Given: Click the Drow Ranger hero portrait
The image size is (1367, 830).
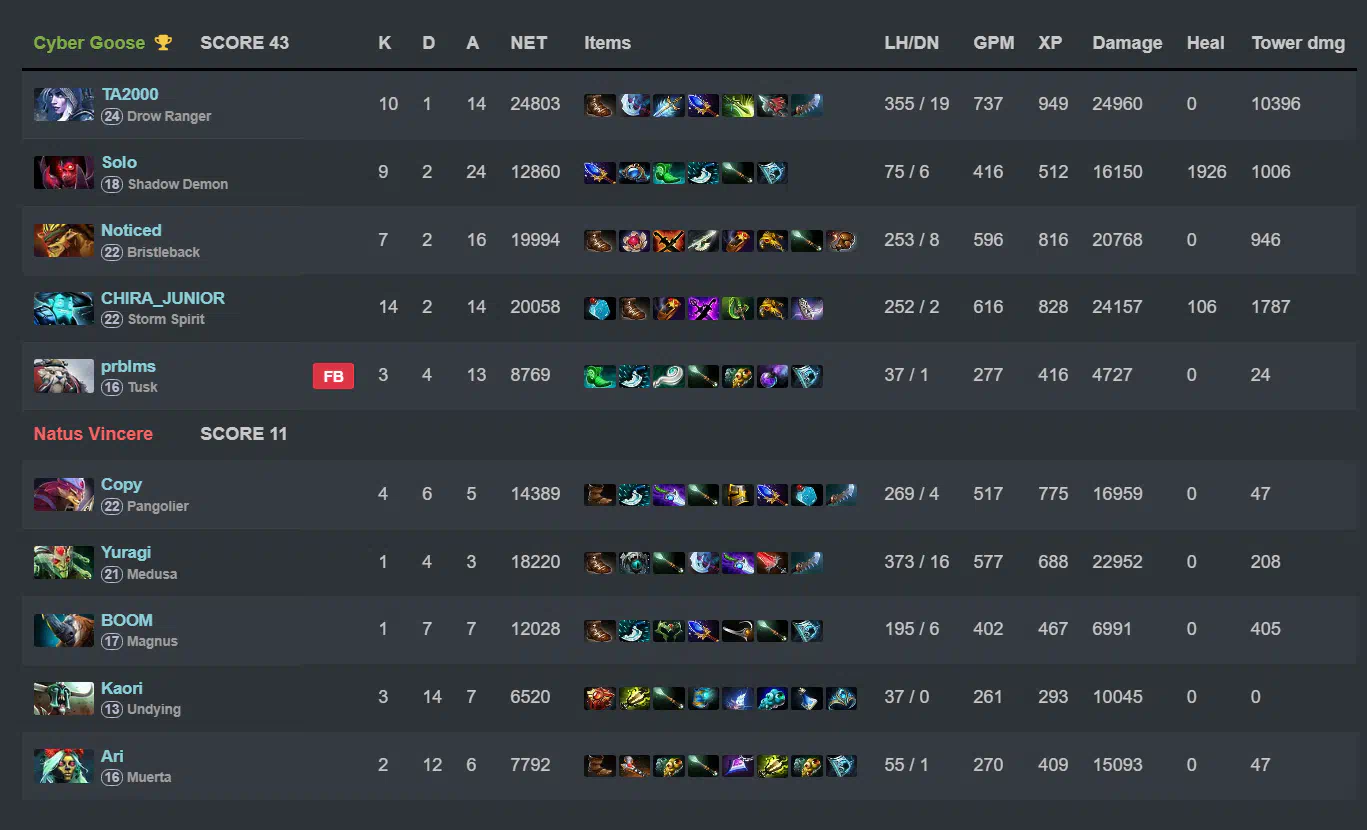Looking at the screenshot, I should (x=64, y=104).
